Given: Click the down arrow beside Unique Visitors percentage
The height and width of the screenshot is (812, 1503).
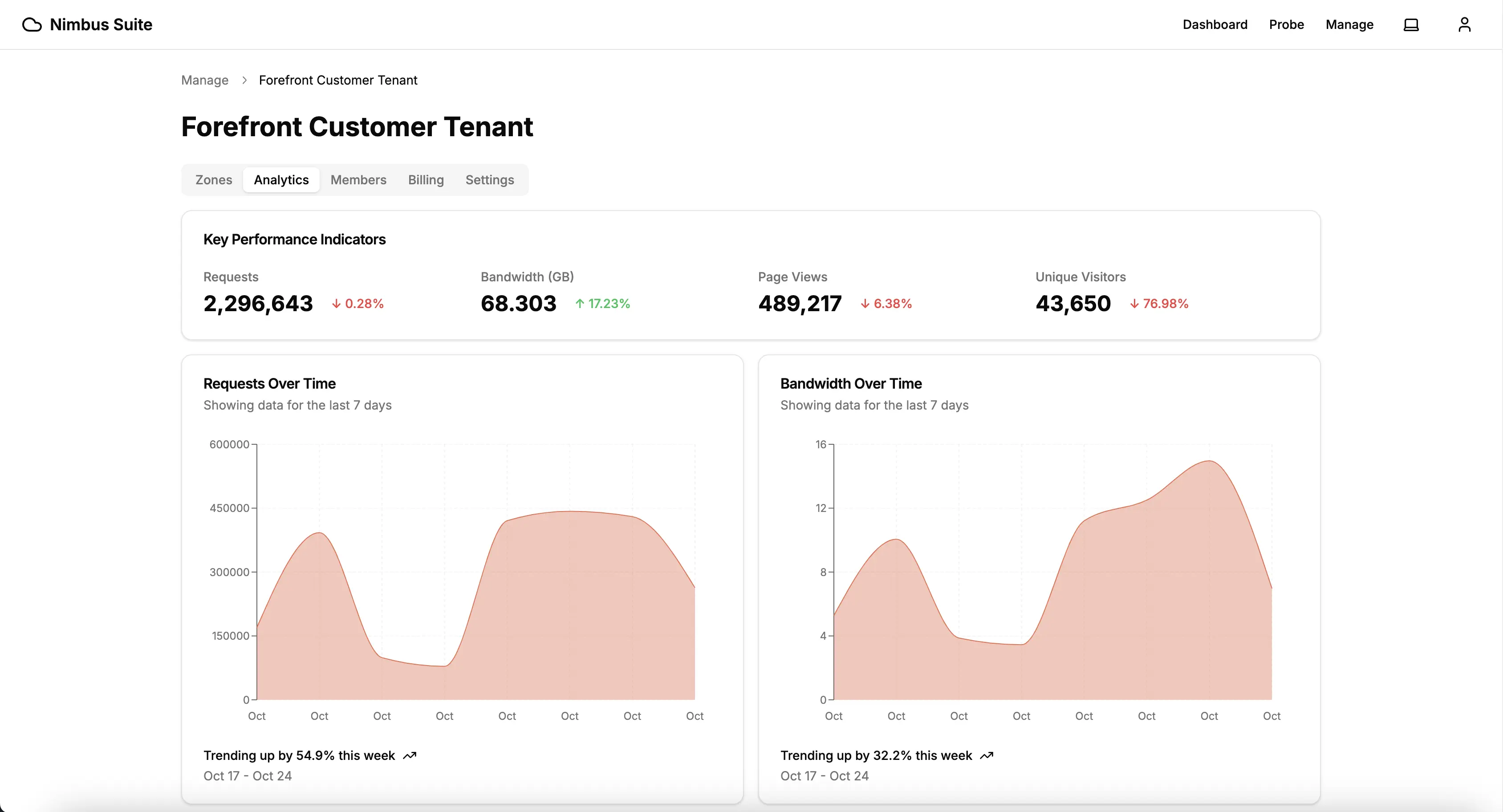Looking at the screenshot, I should click(x=1134, y=304).
